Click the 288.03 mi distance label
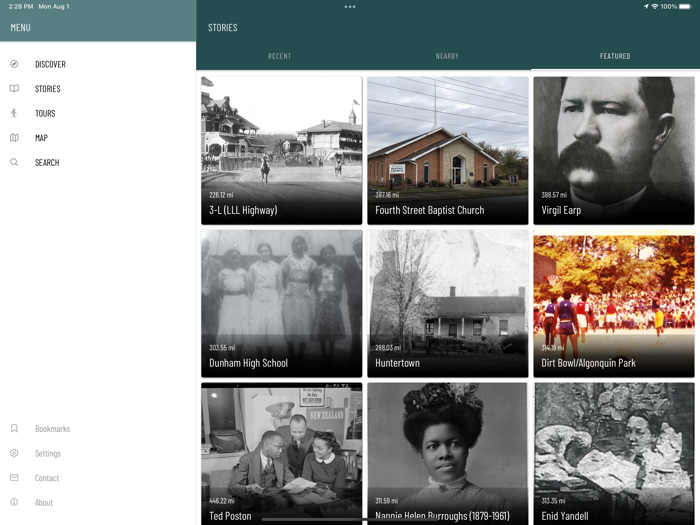The height and width of the screenshot is (525, 700). pyautogui.click(x=388, y=348)
